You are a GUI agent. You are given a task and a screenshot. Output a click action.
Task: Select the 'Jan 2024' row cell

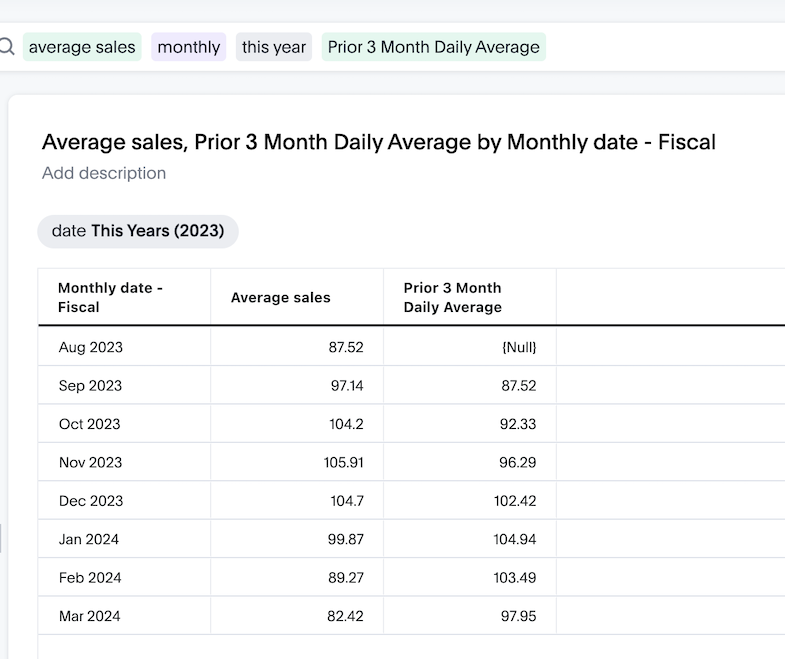point(89,539)
